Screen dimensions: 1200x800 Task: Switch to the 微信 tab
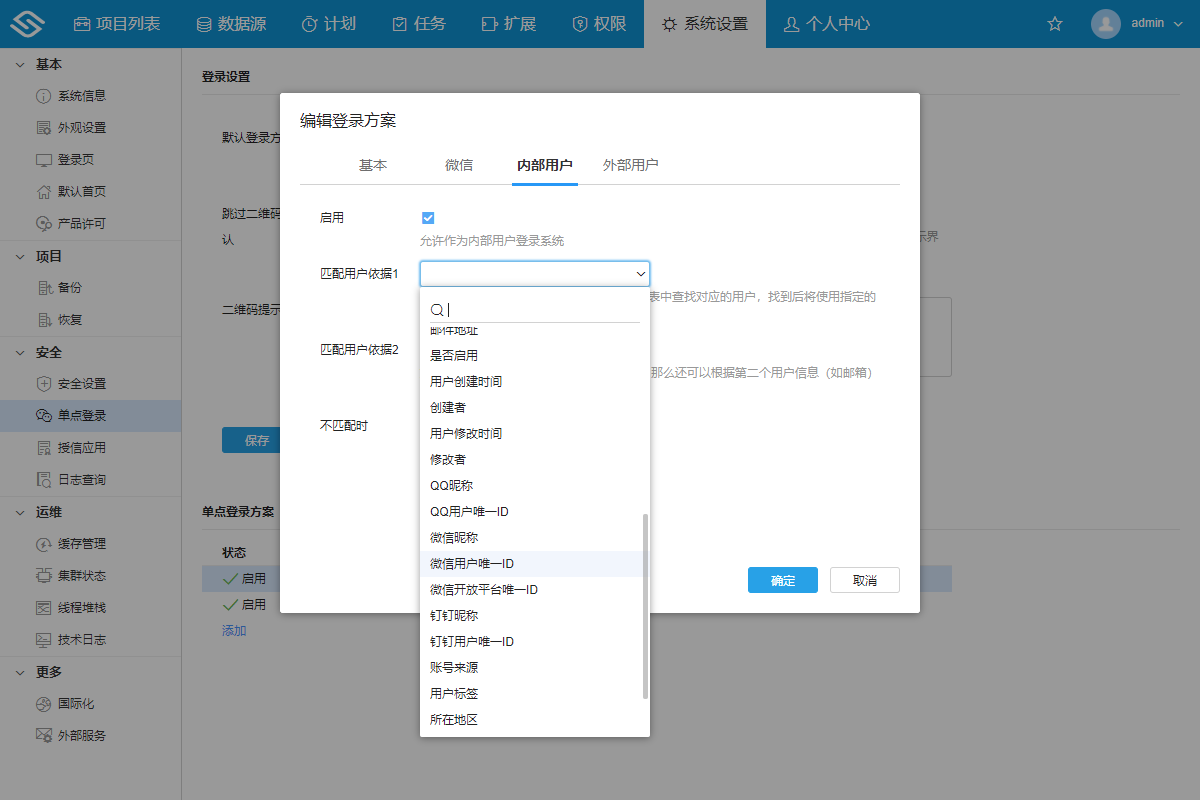[459, 164]
